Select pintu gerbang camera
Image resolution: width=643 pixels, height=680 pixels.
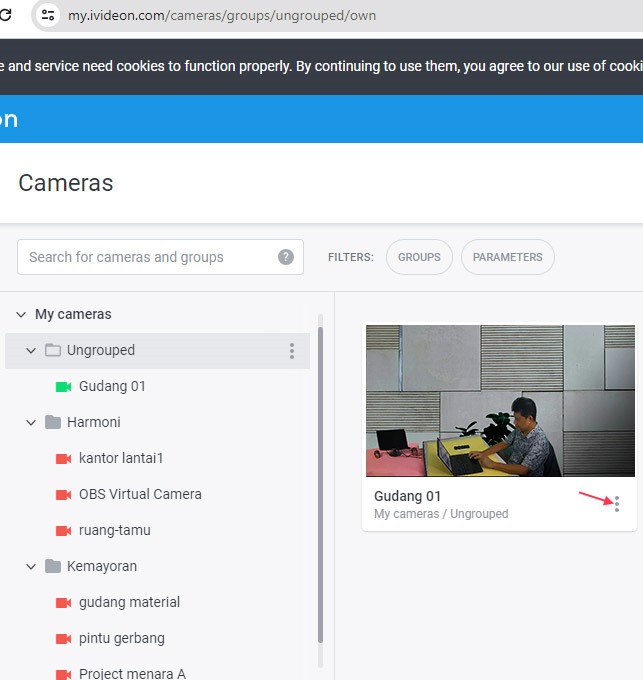coord(122,638)
